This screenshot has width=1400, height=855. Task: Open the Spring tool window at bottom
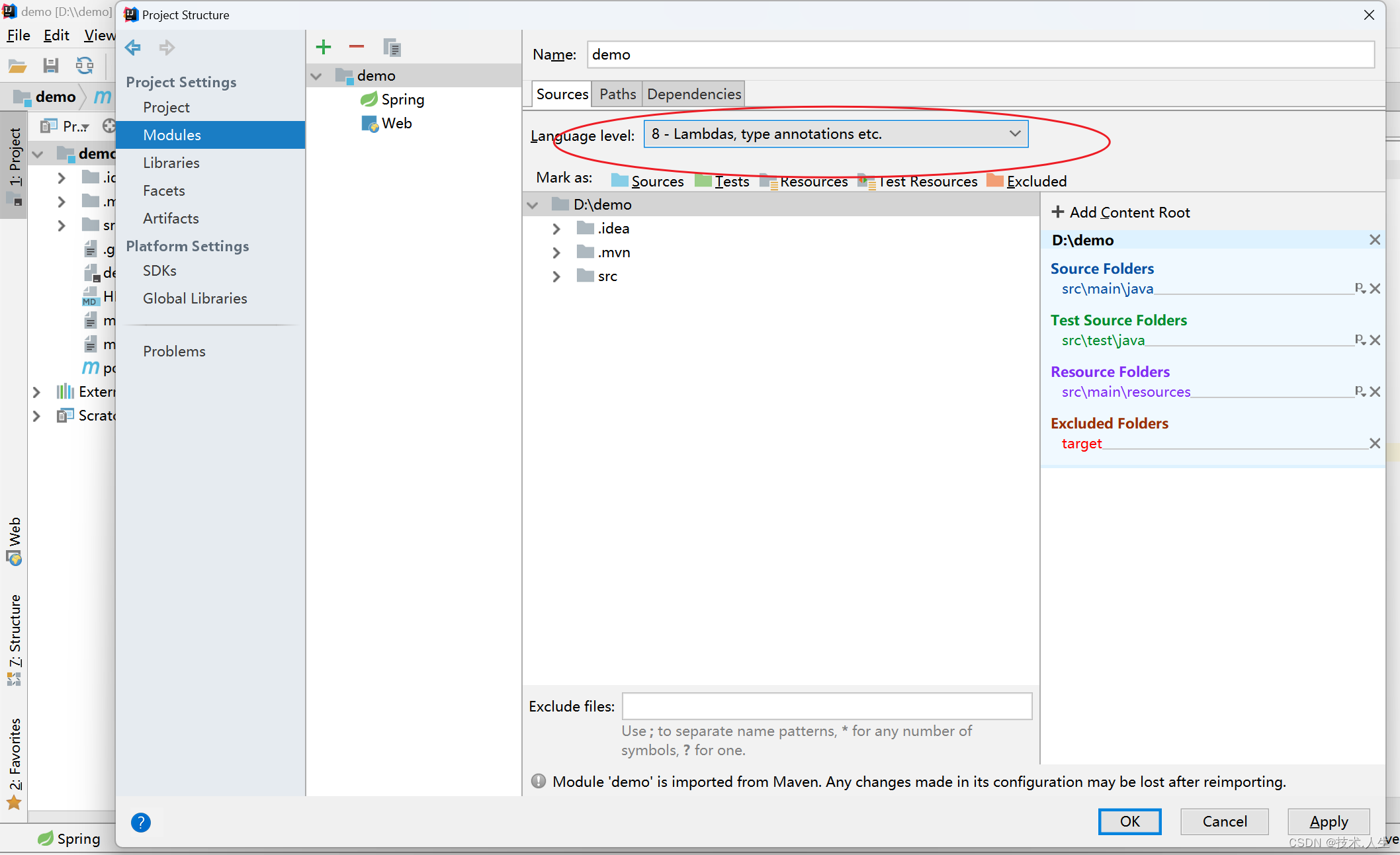69,838
